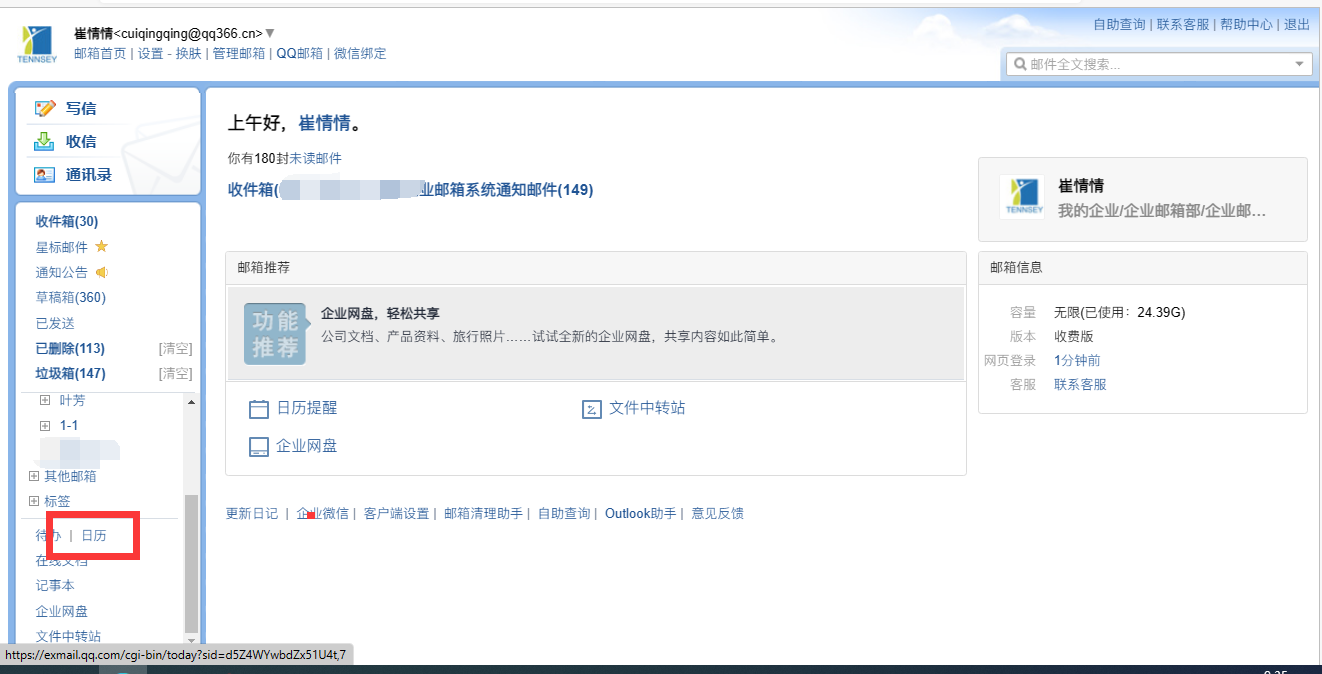Open the contacts (通讯录) icon

[x=43, y=173]
